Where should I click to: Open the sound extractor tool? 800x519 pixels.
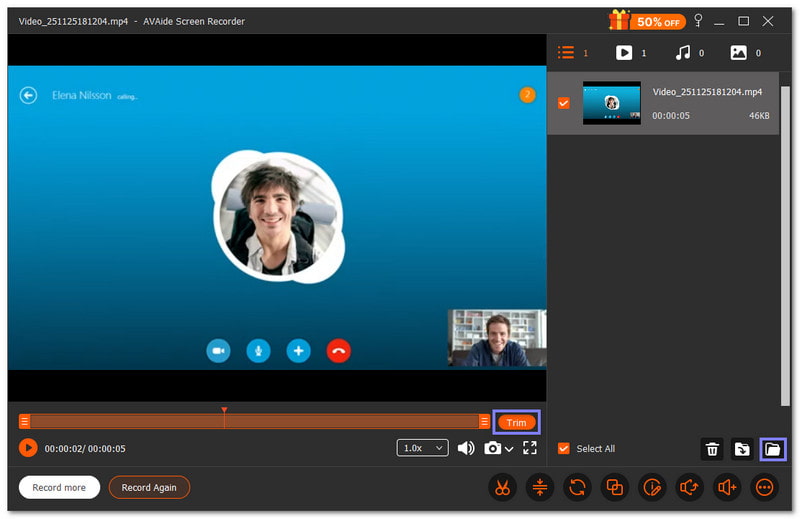(689, 487)
